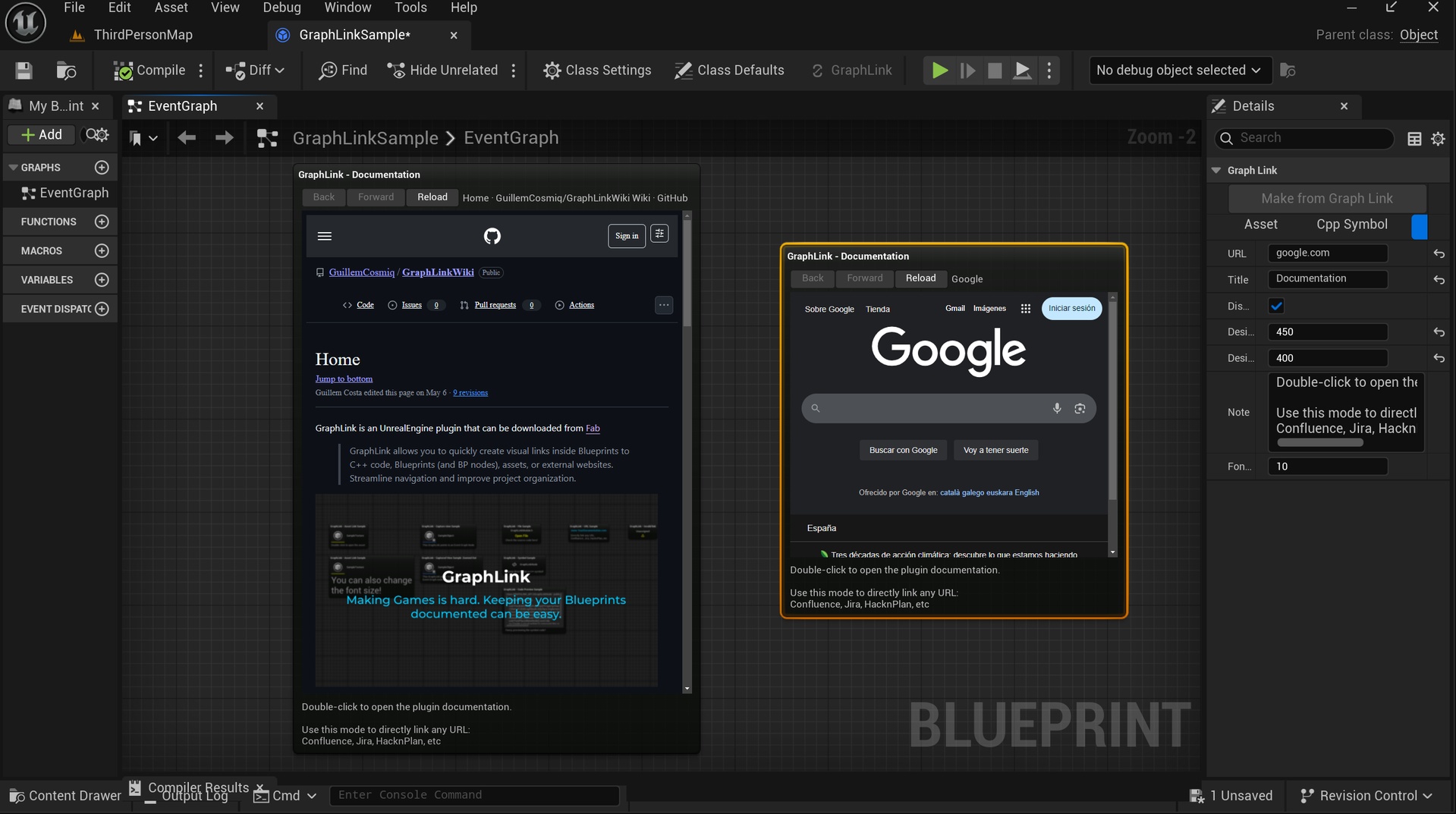Open the Debug menu
Image resolution: width=1456 pixels, height=814 pixels.
[x=281, y=8]
